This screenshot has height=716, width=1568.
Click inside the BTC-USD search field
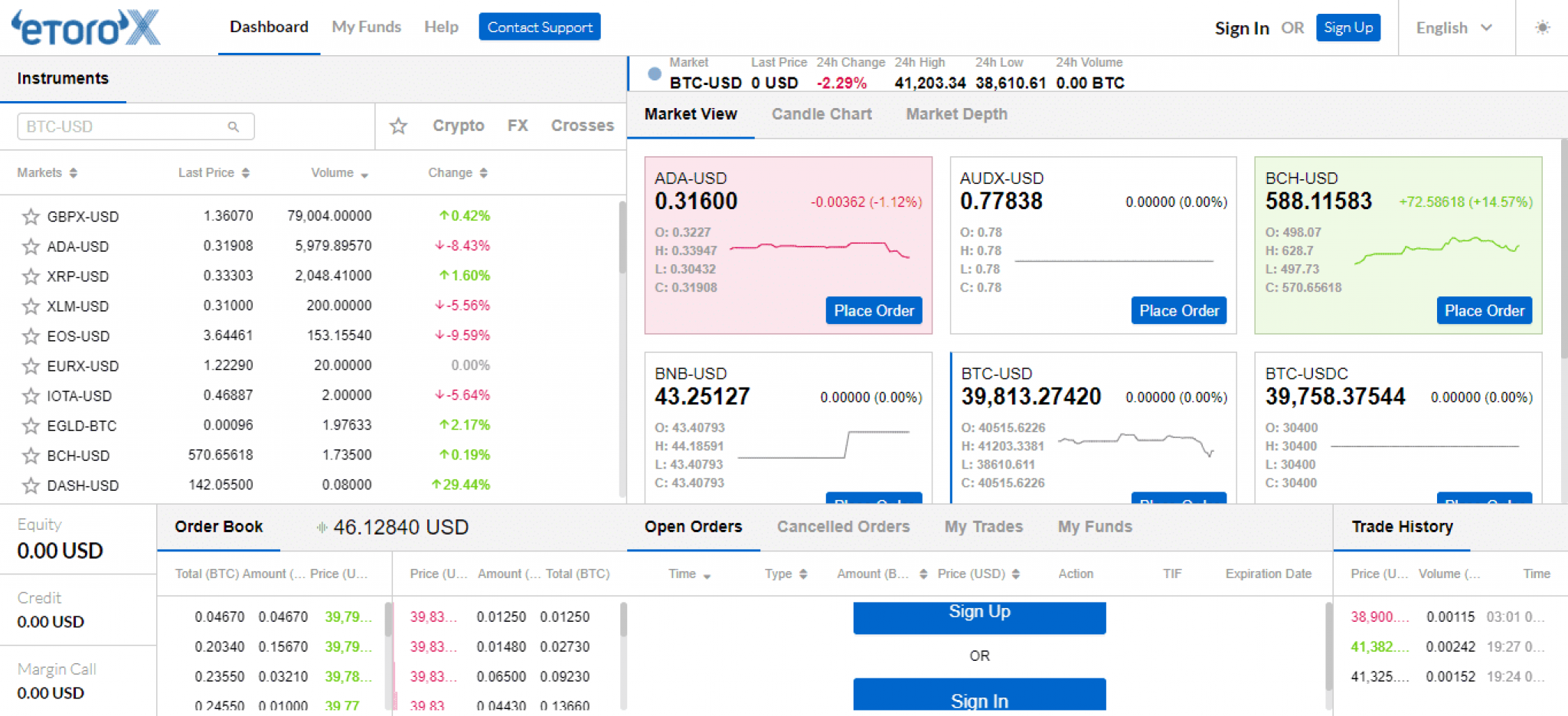tap(115, 126)
